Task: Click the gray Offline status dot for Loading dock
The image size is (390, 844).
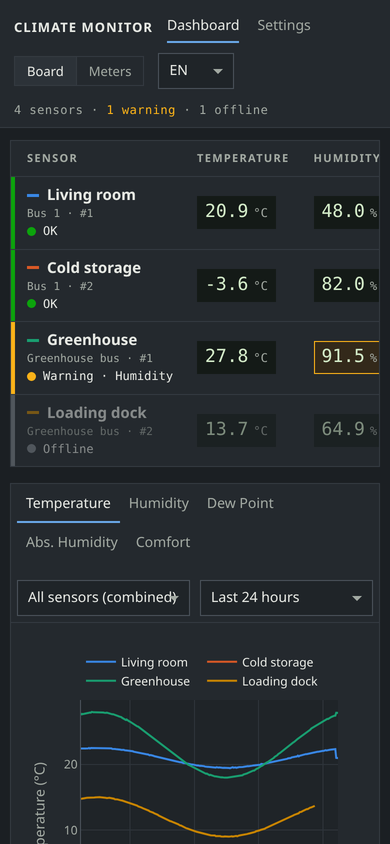Action: pyautogui.click(x=31, y=448)
